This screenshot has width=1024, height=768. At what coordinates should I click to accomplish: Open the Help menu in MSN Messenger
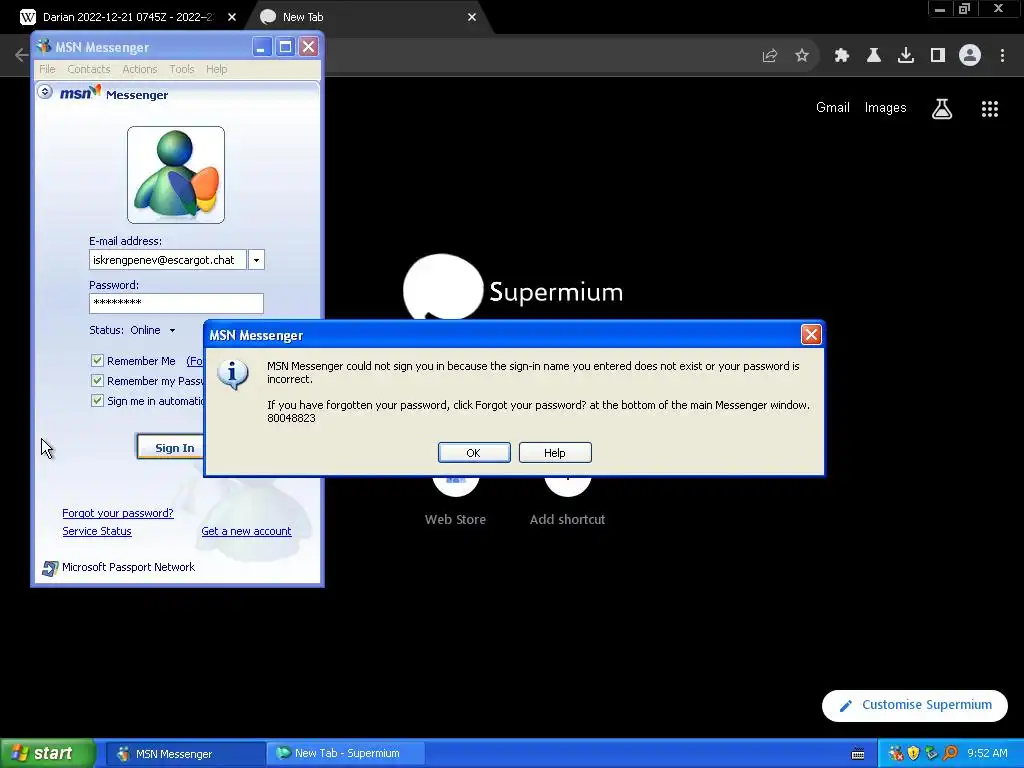(x=217, y=69)
